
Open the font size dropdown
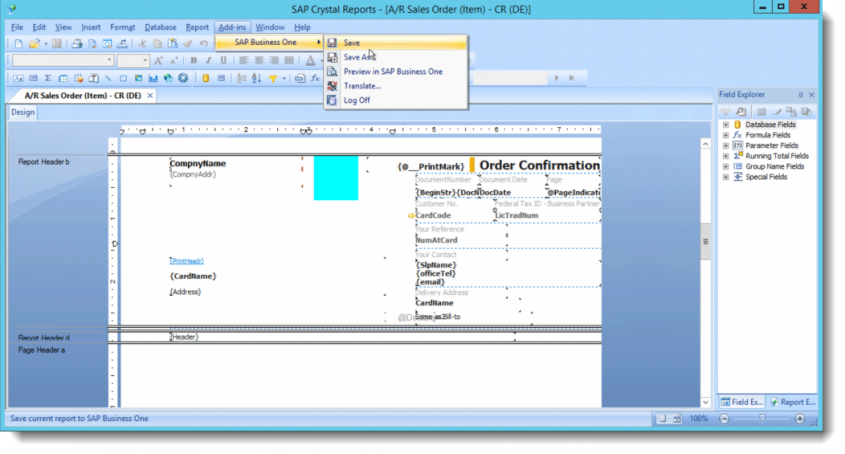click(x=145, y=60)
